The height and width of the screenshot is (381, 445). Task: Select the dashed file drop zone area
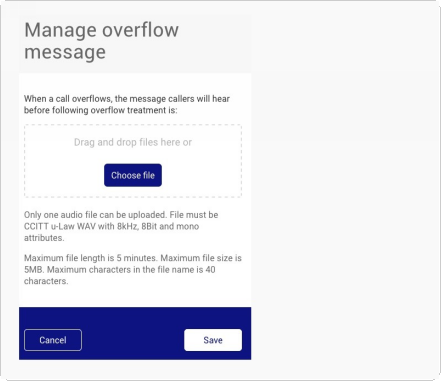(133, 161)
